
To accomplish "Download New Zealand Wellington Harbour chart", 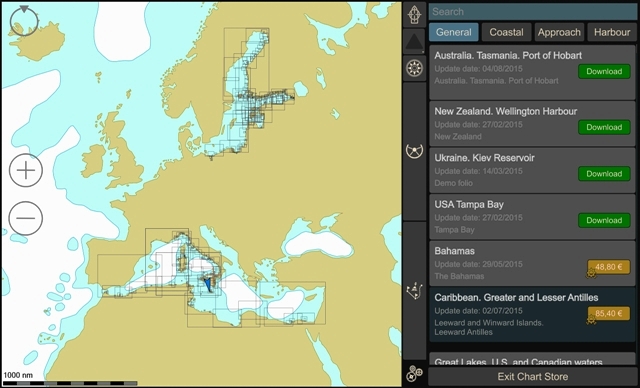I will (604, 127).
